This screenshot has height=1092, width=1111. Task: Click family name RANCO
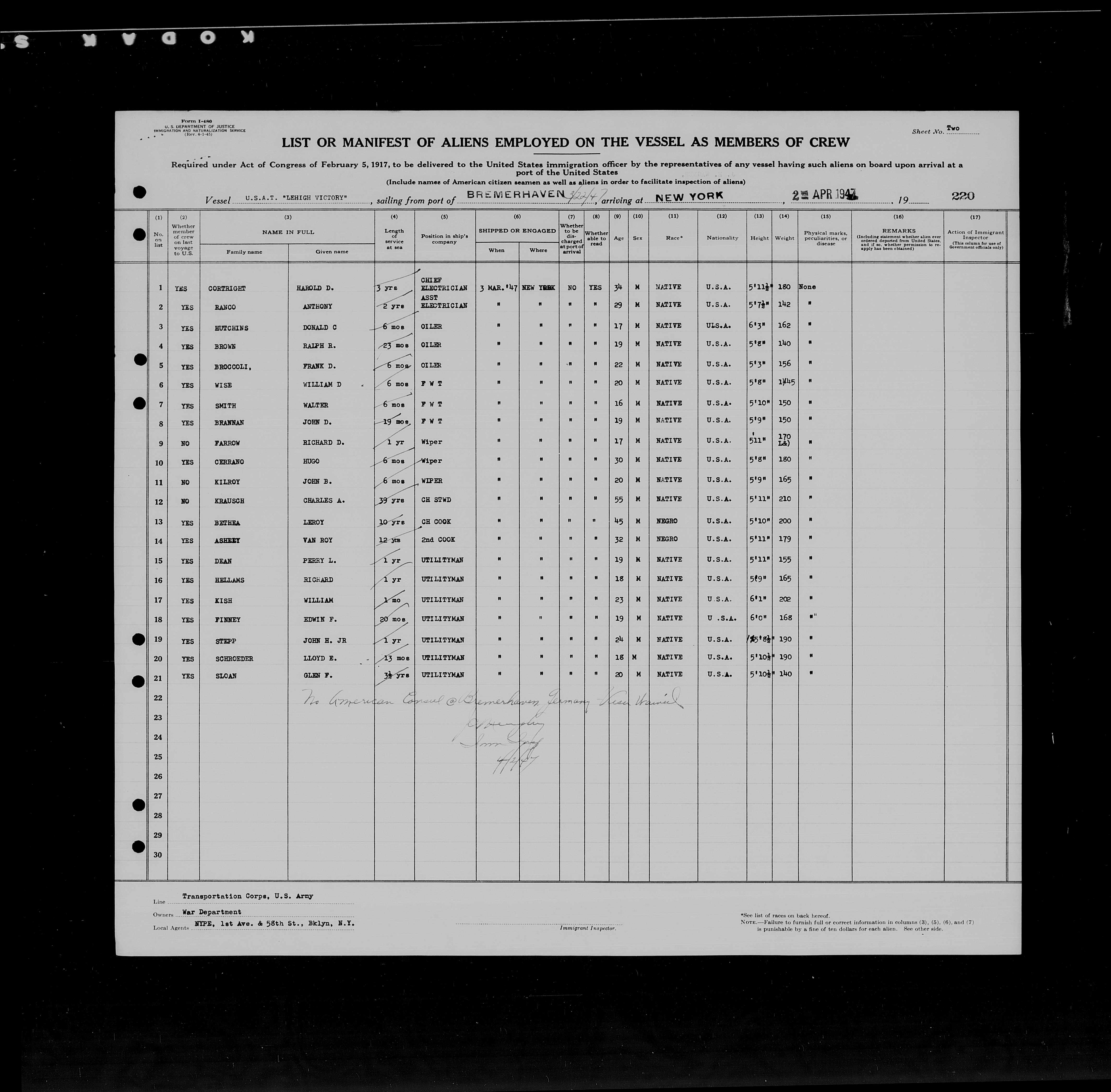pyautogui.click(x=225, y=307)
